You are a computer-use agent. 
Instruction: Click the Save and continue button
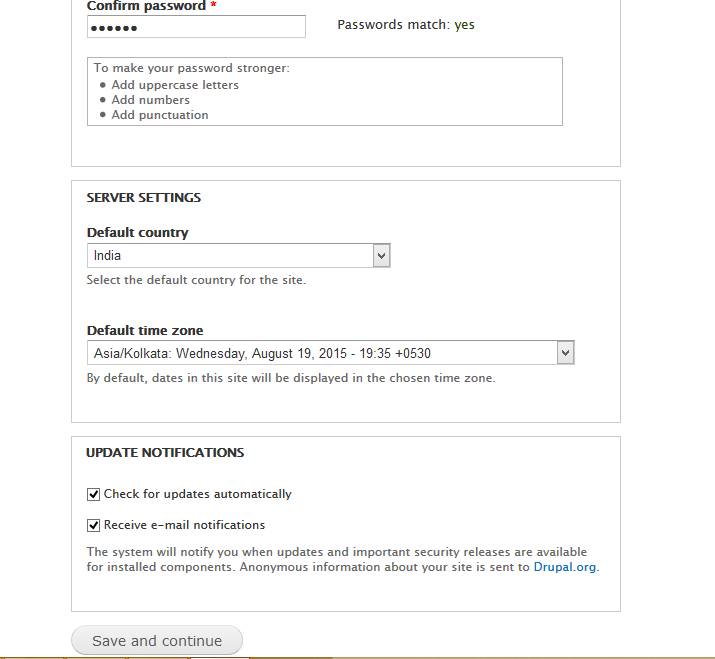pos(157,640)
